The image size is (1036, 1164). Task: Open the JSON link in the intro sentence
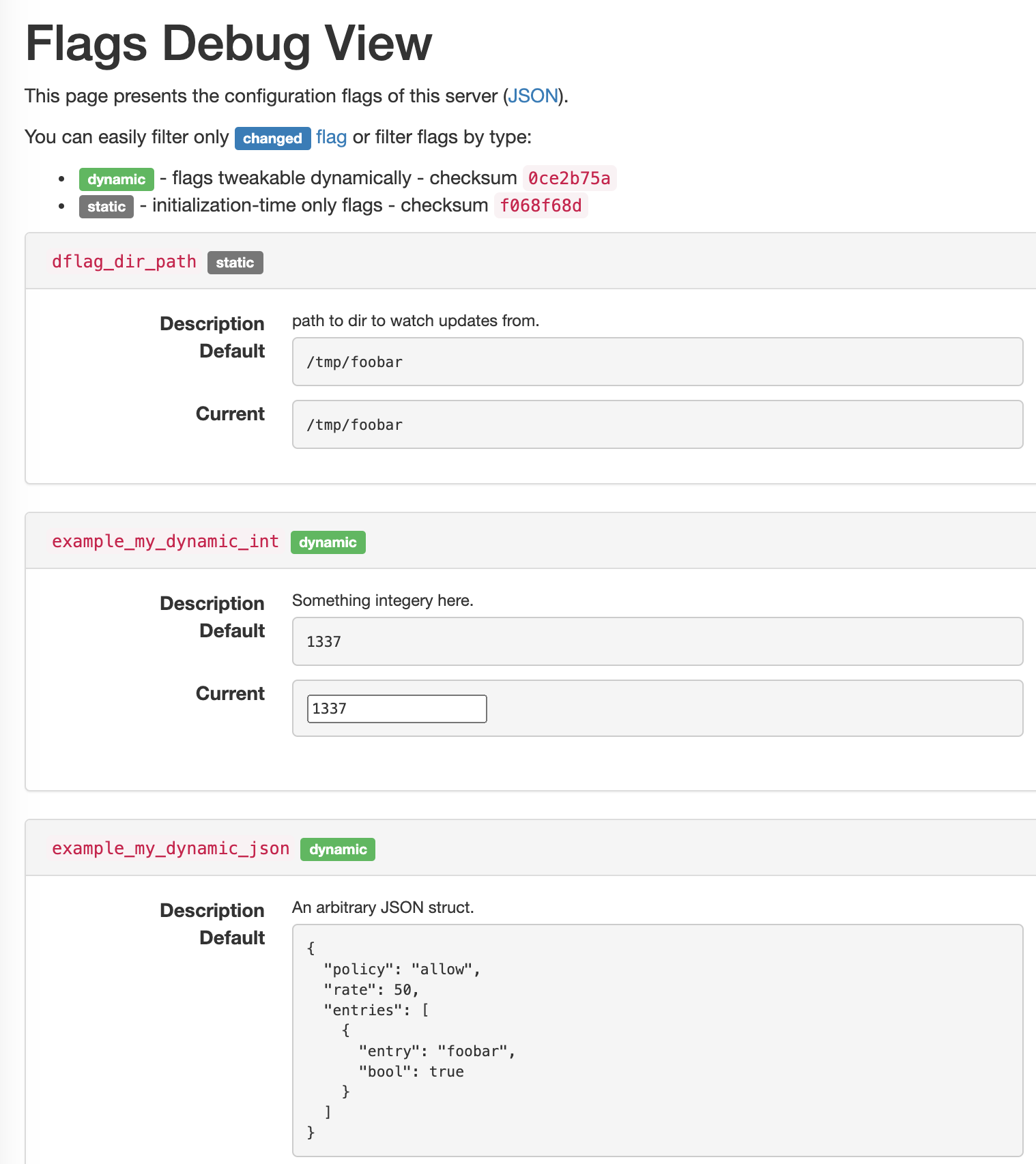click(533, 96)
